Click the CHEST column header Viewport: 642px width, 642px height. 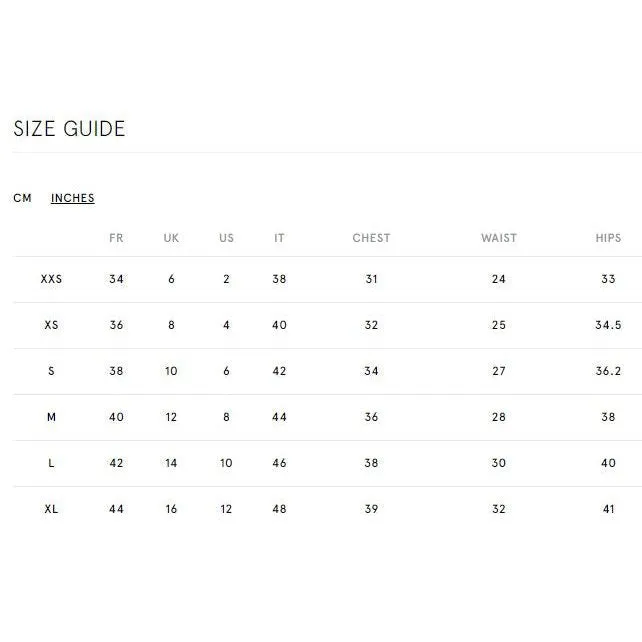[371, 238]
